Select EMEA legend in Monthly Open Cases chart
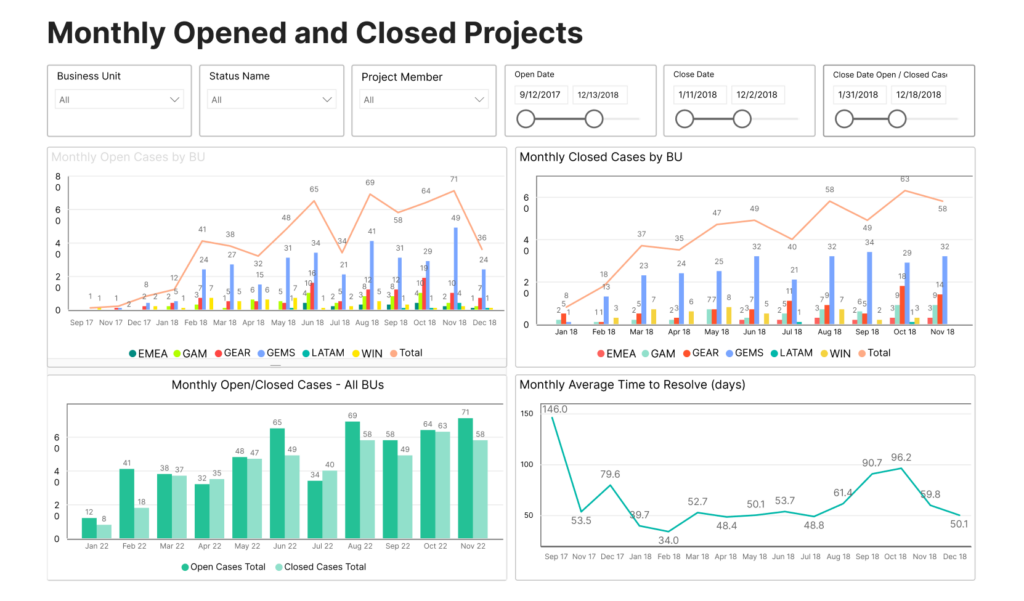The image size is (1024, 601). click(148, 353)
